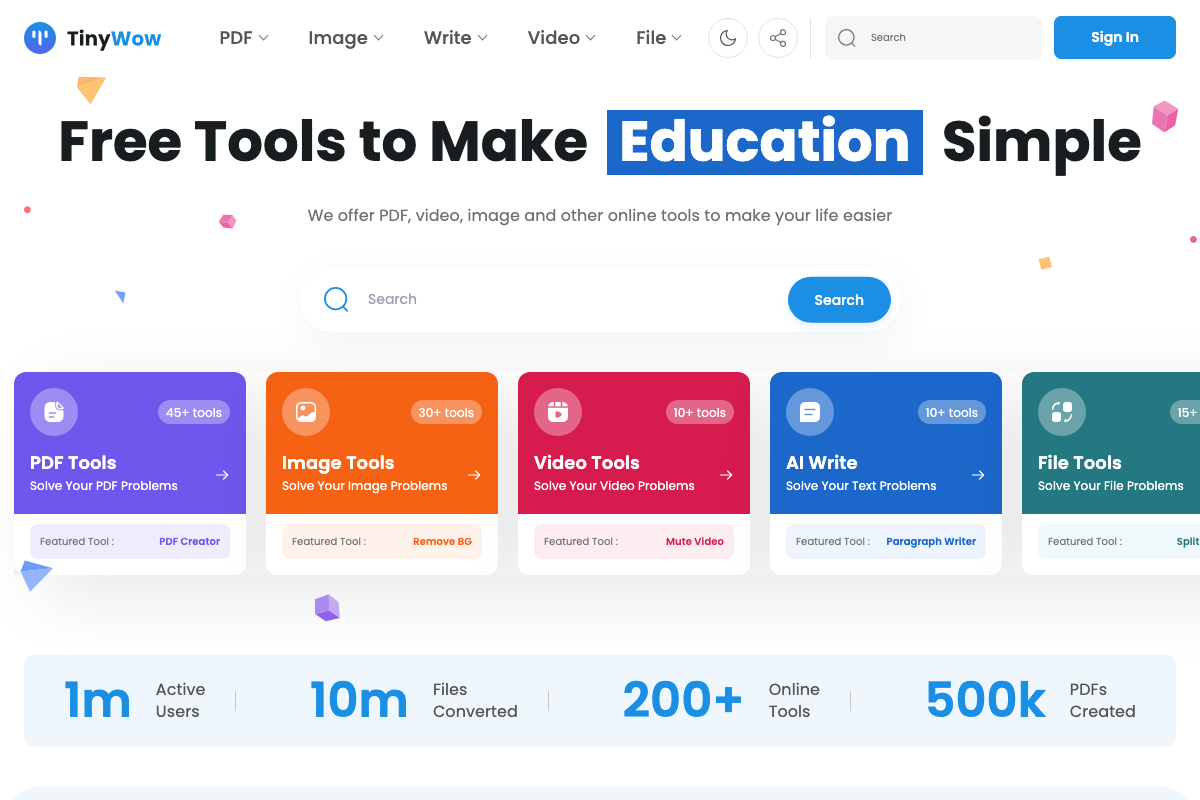Click the arrow on the AI Write card
1200x800 pixels.
pyautogui.click(x=979, y=475)
